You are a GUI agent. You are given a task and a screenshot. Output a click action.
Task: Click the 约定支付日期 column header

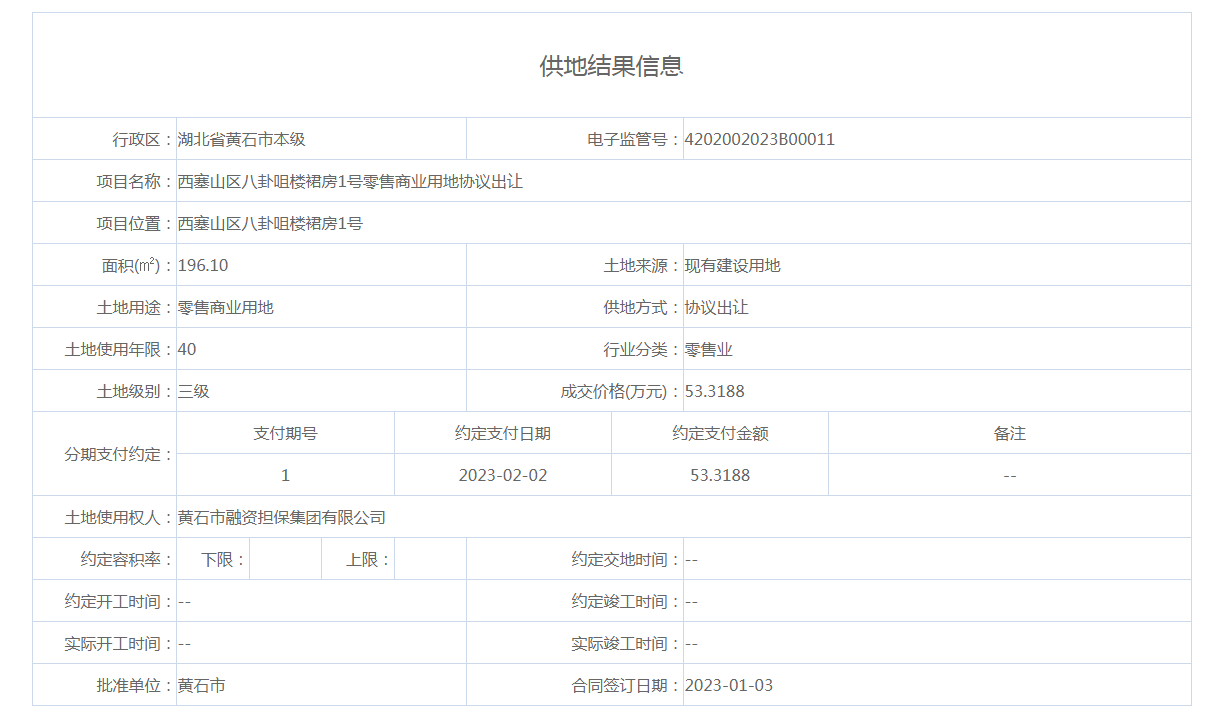click(x=502, y=433)
